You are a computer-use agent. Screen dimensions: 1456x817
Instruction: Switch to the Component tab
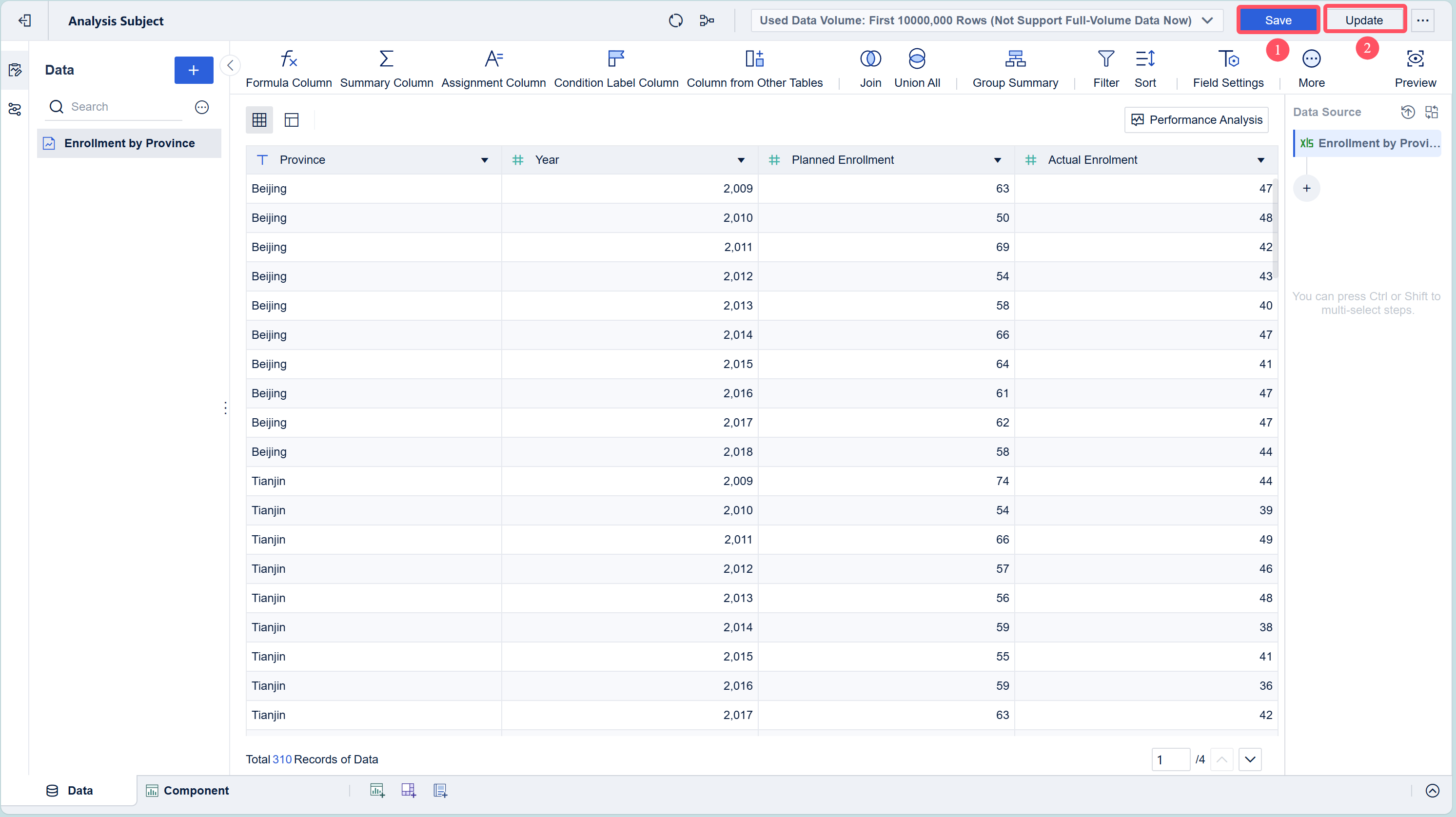(187, 791)
